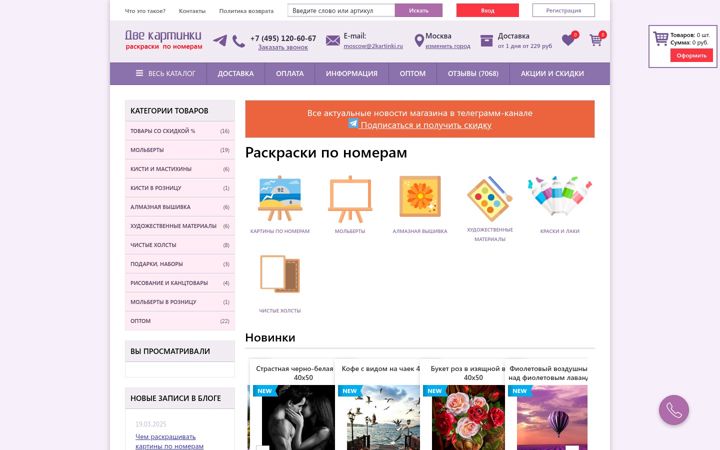This screenshot has height=450, width=720.
Task: Open the Telegram icon in header
Action: click(x=220, y=40)
